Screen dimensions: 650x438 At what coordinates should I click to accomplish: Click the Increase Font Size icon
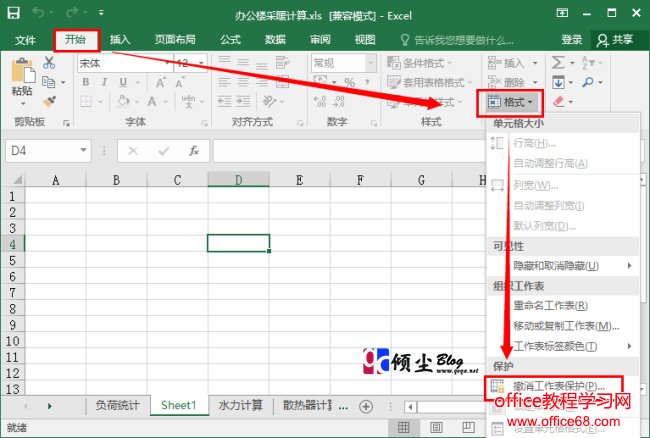(x=161, y=82)
